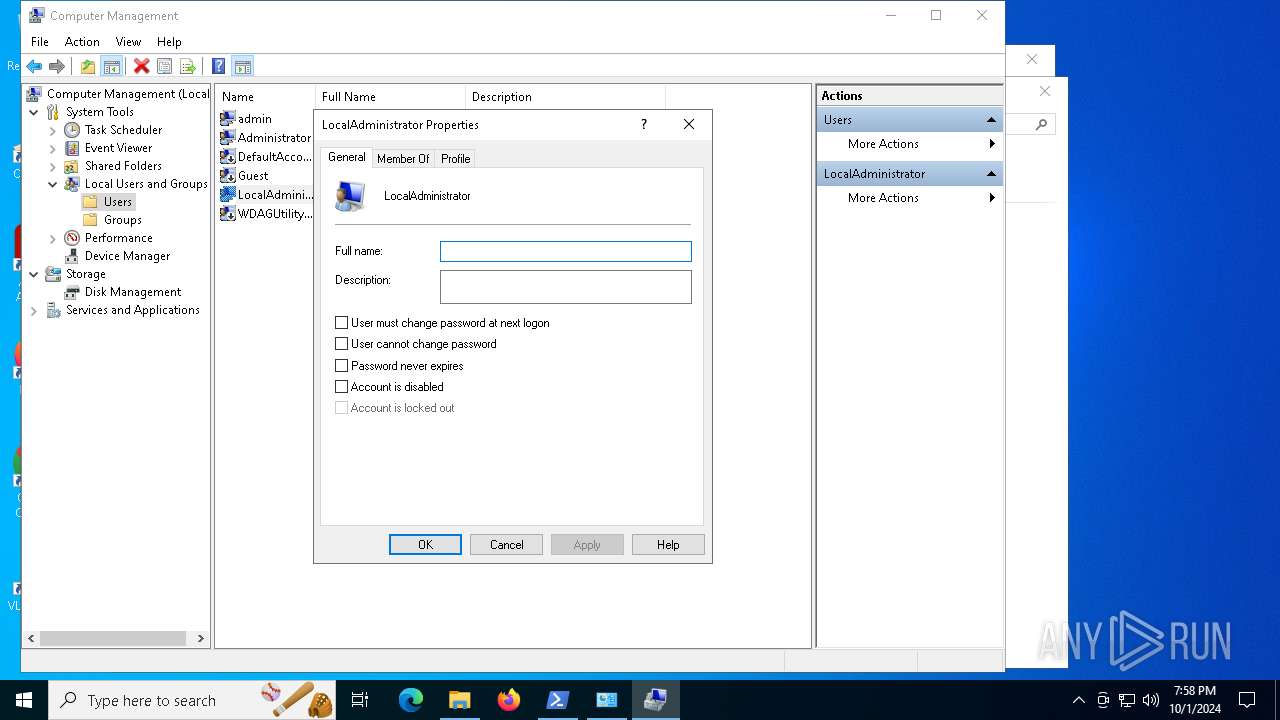Expand the Event Viewer node

click(x=53, y=148)
